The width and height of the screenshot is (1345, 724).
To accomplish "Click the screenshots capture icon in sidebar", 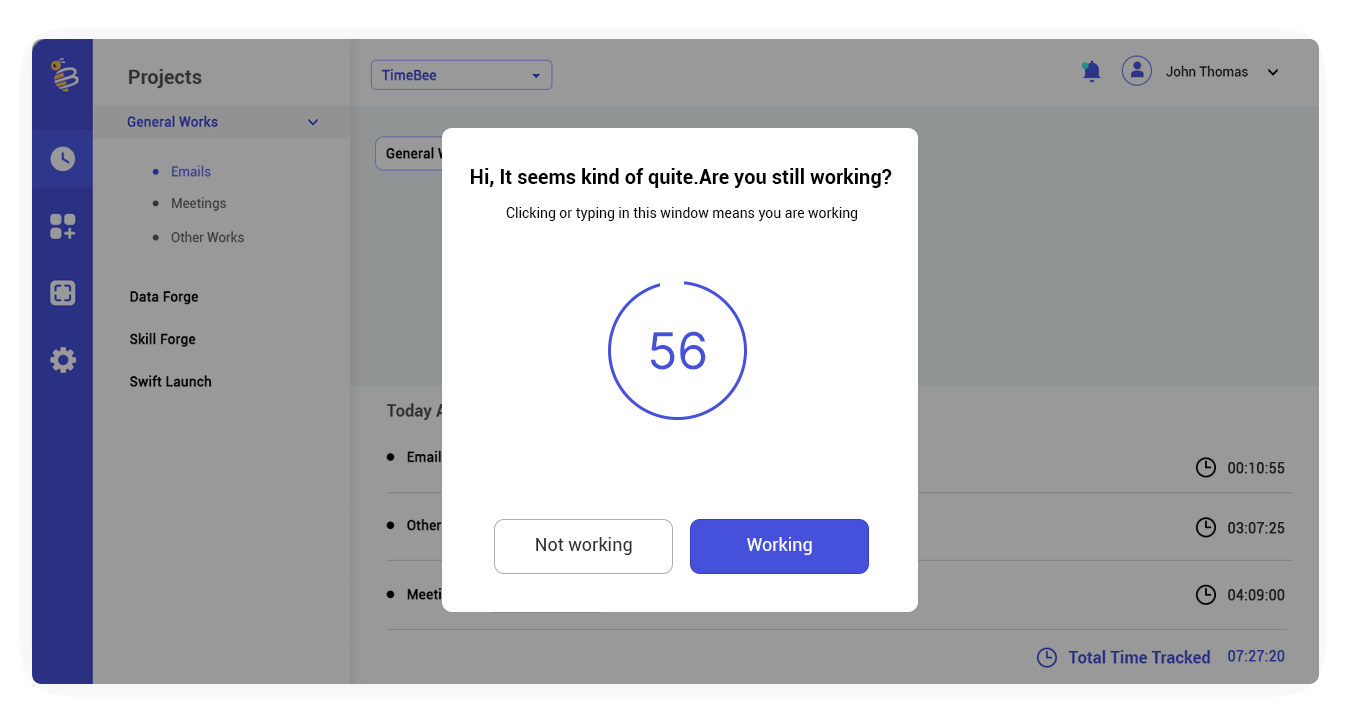I will [x=62, y=292].
